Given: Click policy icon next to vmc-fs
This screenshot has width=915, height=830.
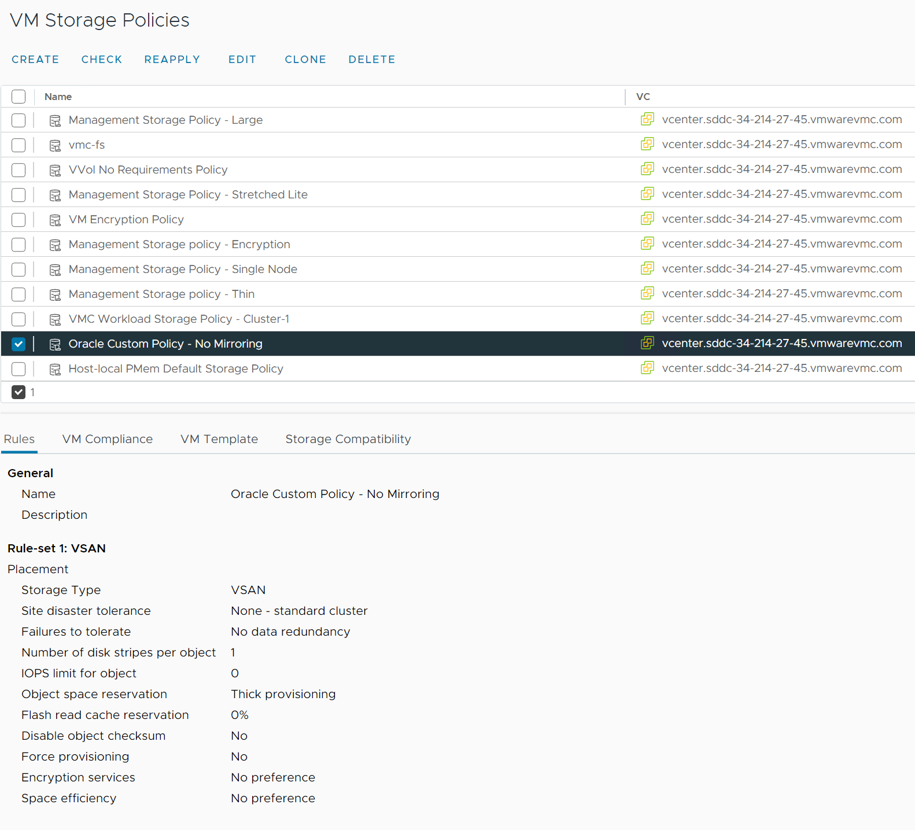Looking at the screenshot, I should click(x=55, y=145).
